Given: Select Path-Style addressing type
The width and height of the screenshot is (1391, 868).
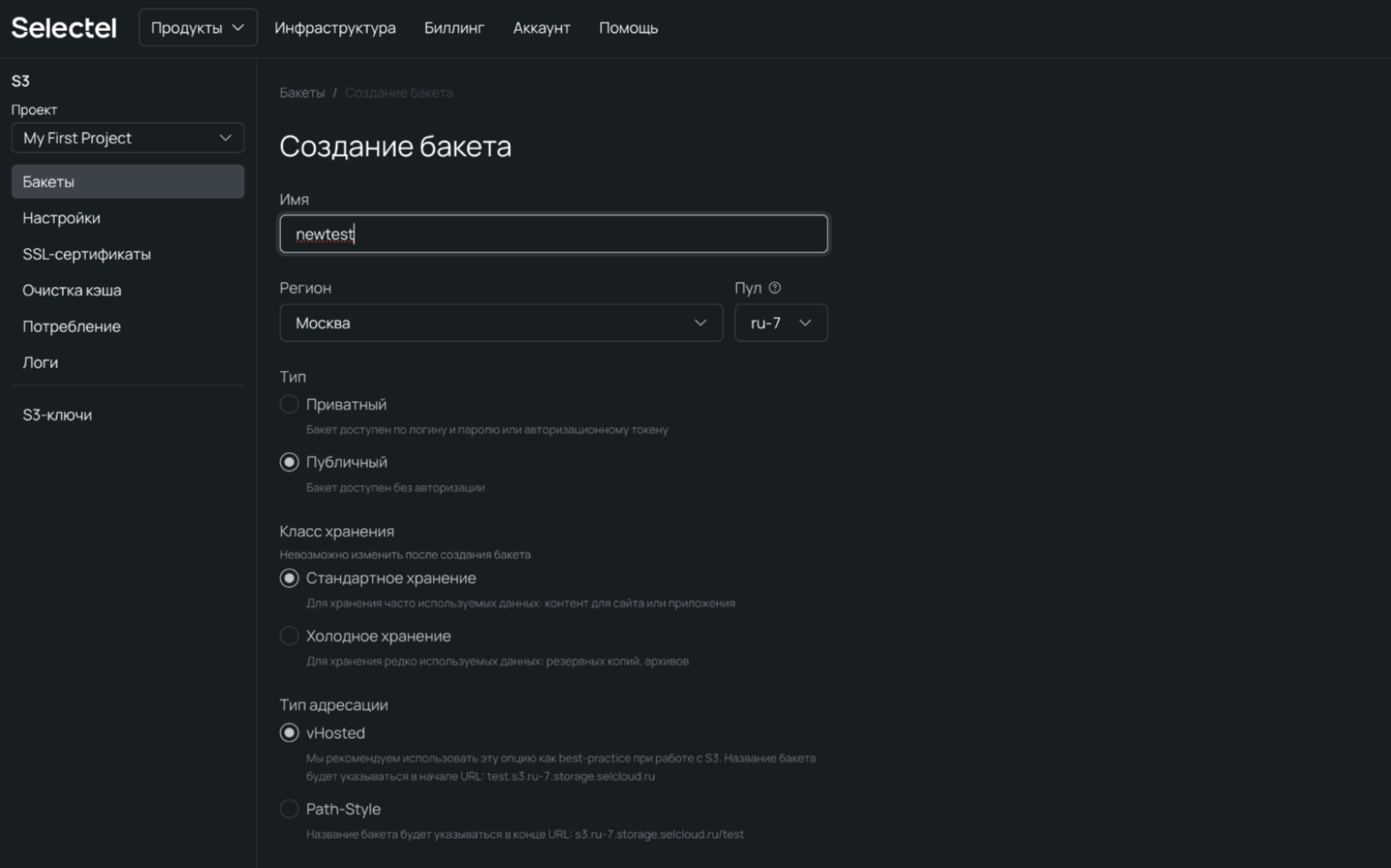Looking at the screenshot, I should [289, 809].
